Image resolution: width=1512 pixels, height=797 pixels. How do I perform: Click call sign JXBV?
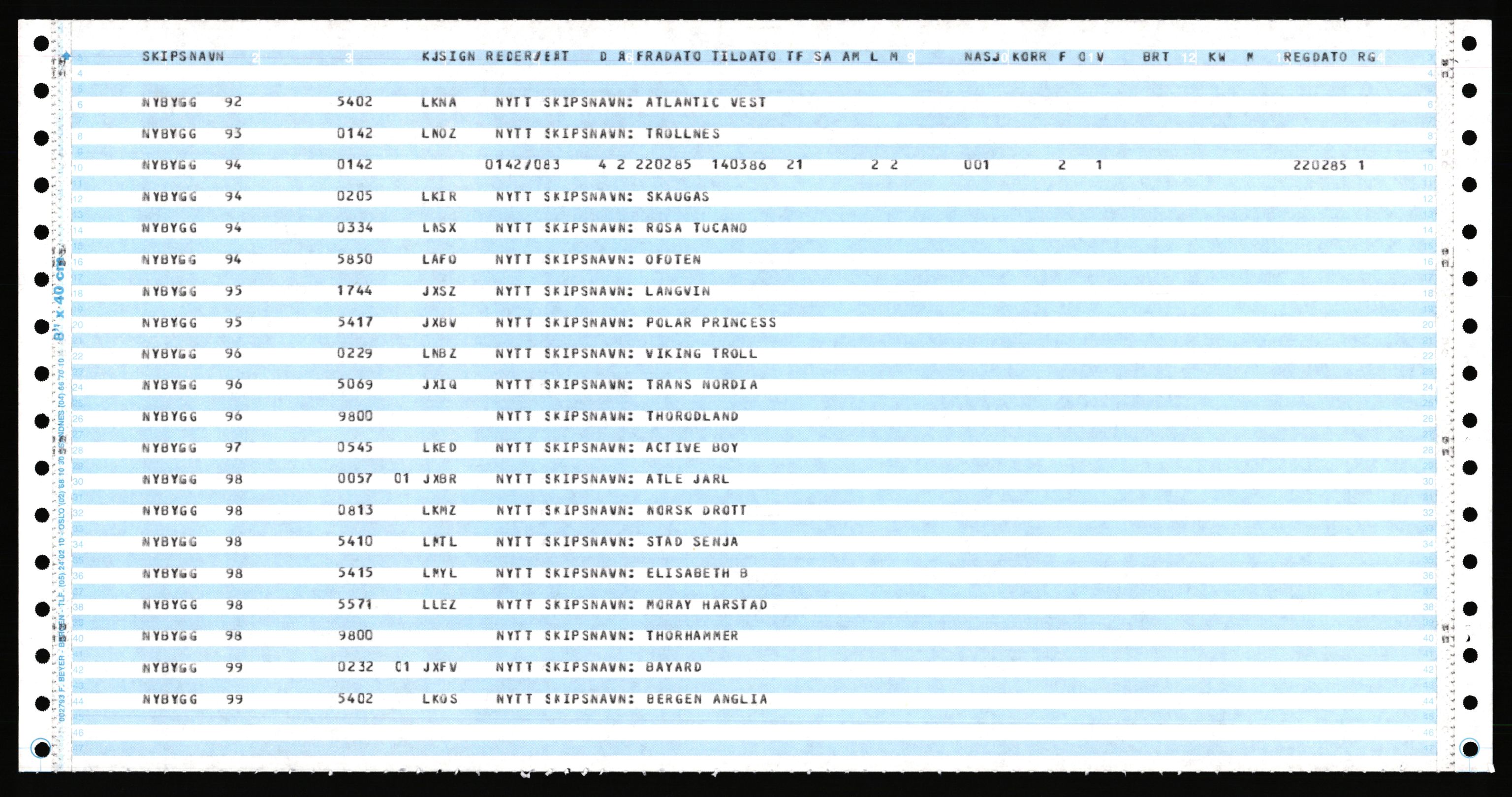439,322
